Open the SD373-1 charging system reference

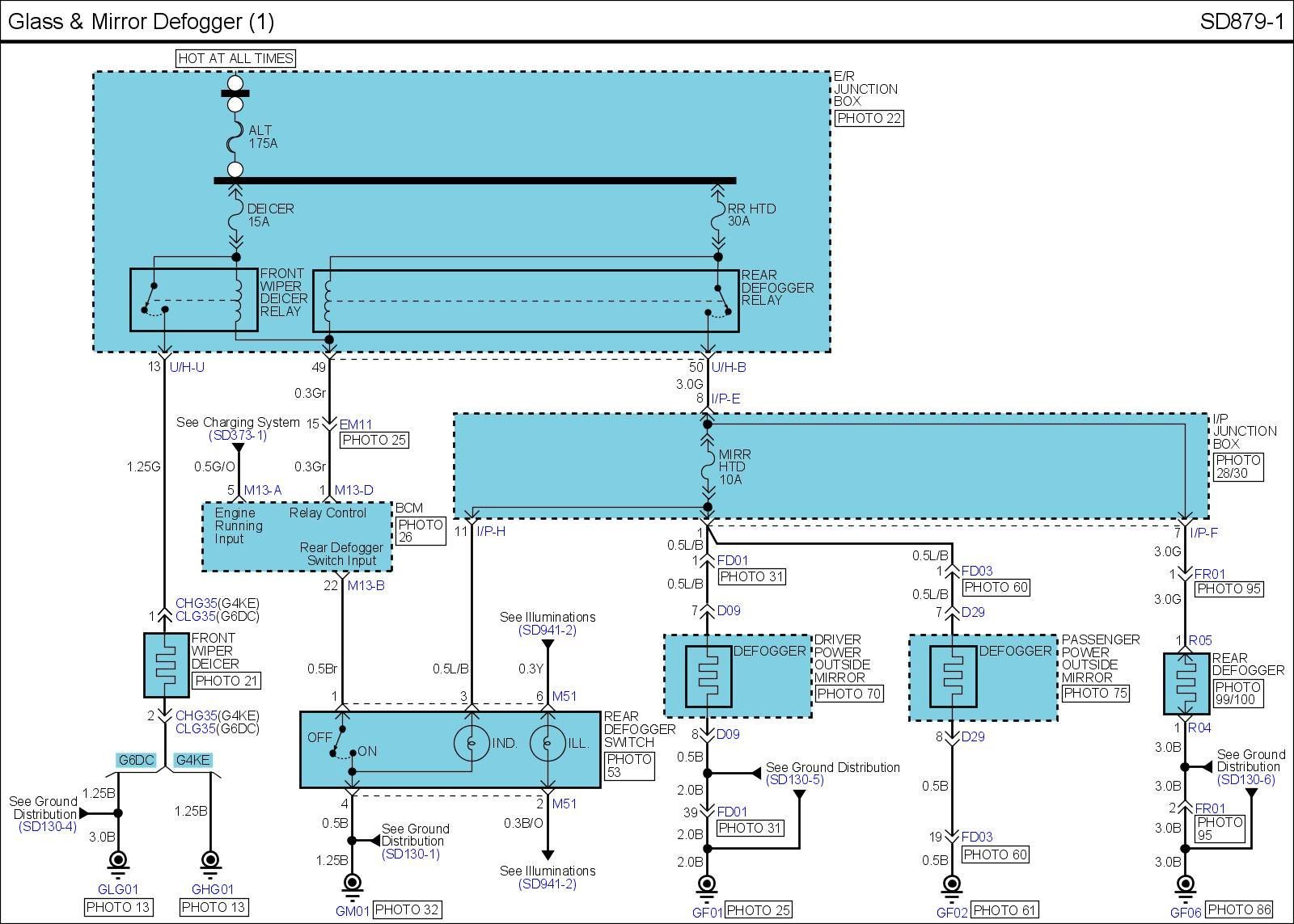point(238,436)
